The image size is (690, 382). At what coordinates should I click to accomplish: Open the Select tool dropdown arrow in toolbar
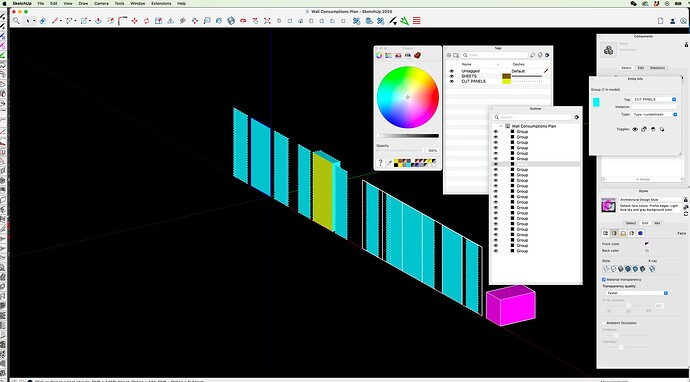(34, 21)
